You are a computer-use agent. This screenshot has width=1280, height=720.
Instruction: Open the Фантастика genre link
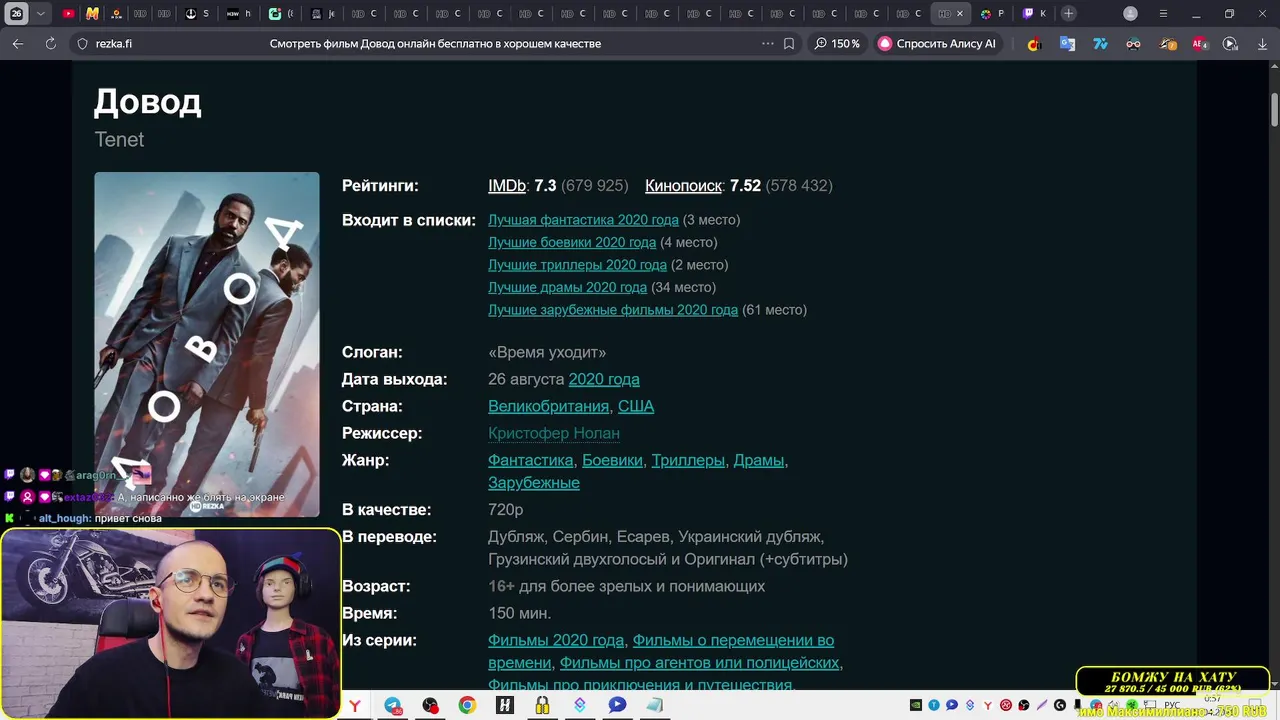coord(530,460)
